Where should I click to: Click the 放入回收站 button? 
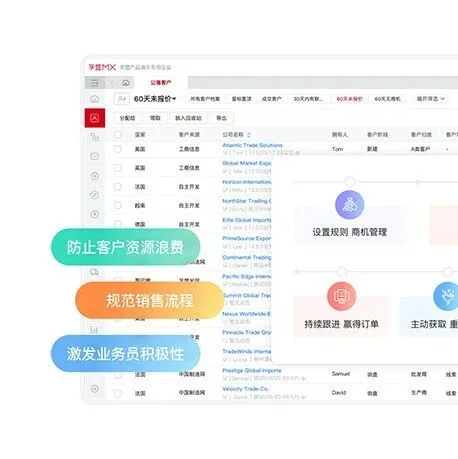pos(188,118)
